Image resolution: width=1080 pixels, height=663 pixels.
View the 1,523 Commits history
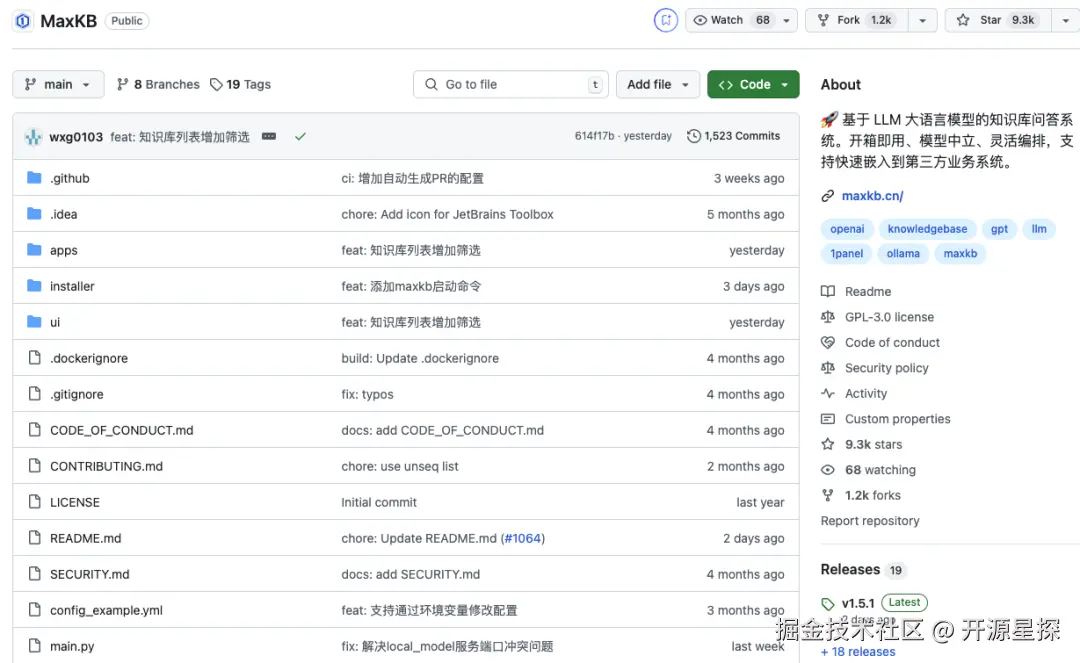point(734,136)
